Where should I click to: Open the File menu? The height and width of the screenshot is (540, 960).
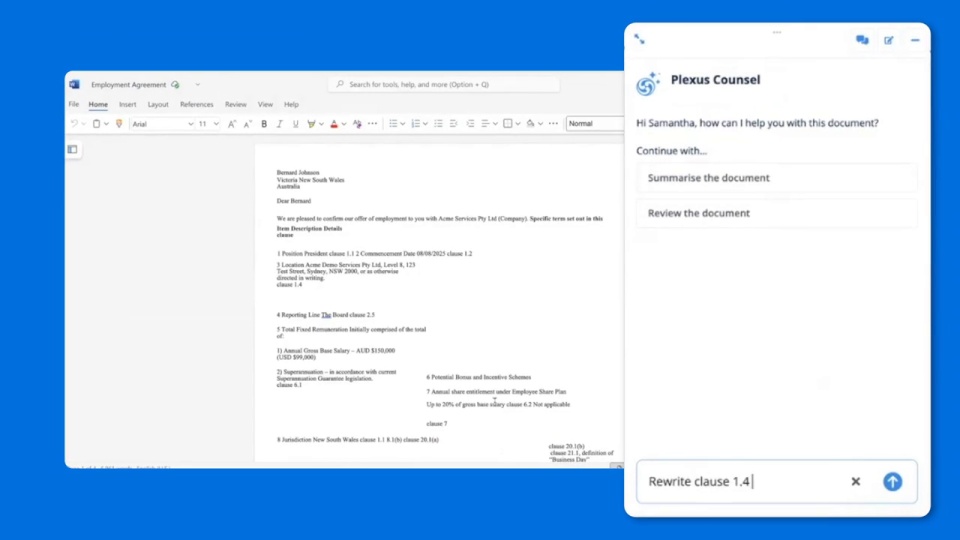73,105
